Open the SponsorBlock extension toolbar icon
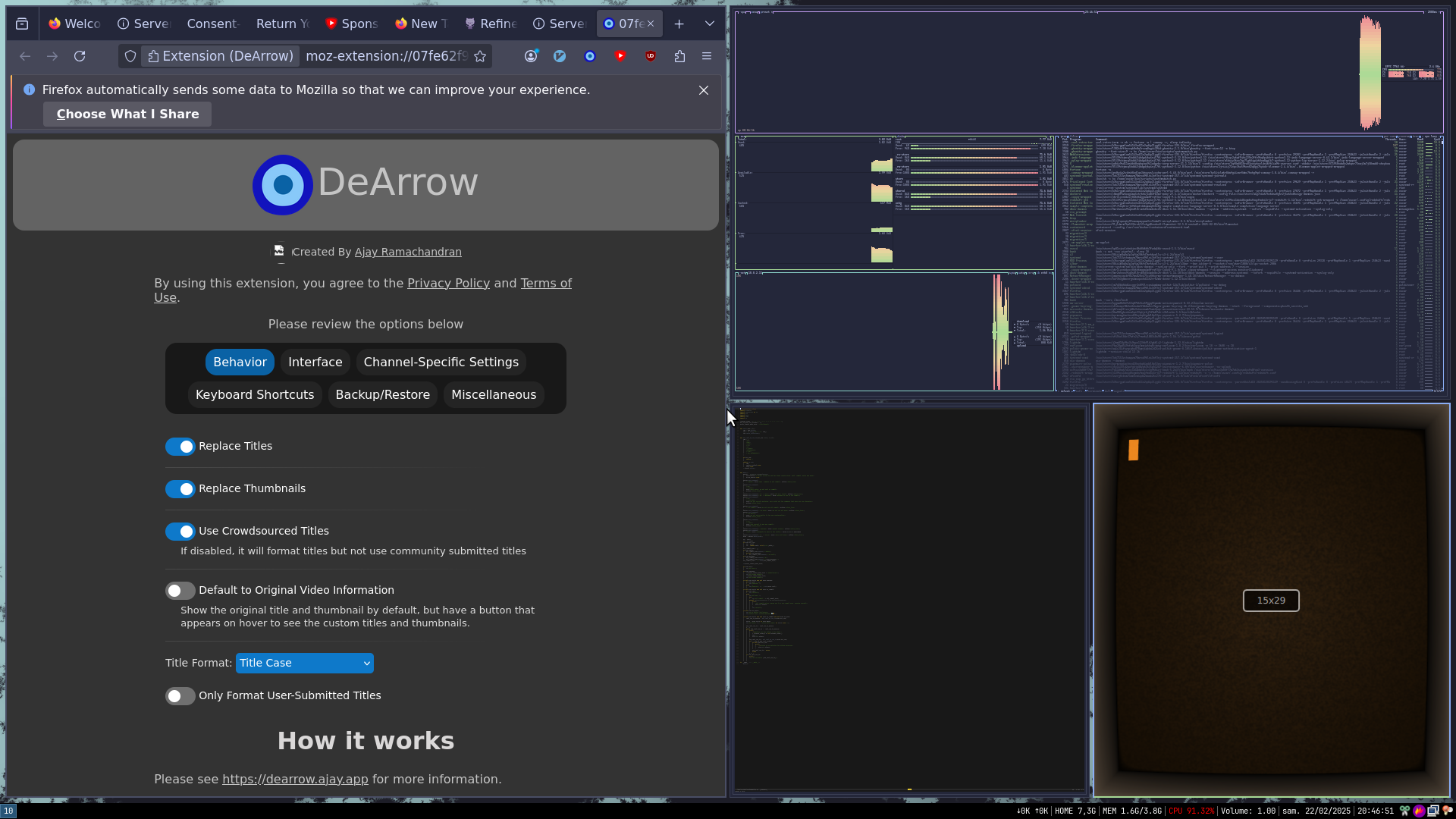The height and width of the screenshot is (819, 1456). [x=620, y=56]
